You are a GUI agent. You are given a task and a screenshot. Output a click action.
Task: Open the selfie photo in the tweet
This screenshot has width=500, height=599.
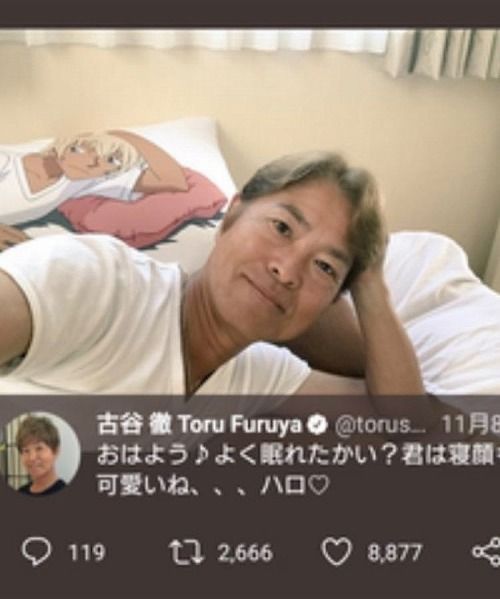(x=250, y=210)
